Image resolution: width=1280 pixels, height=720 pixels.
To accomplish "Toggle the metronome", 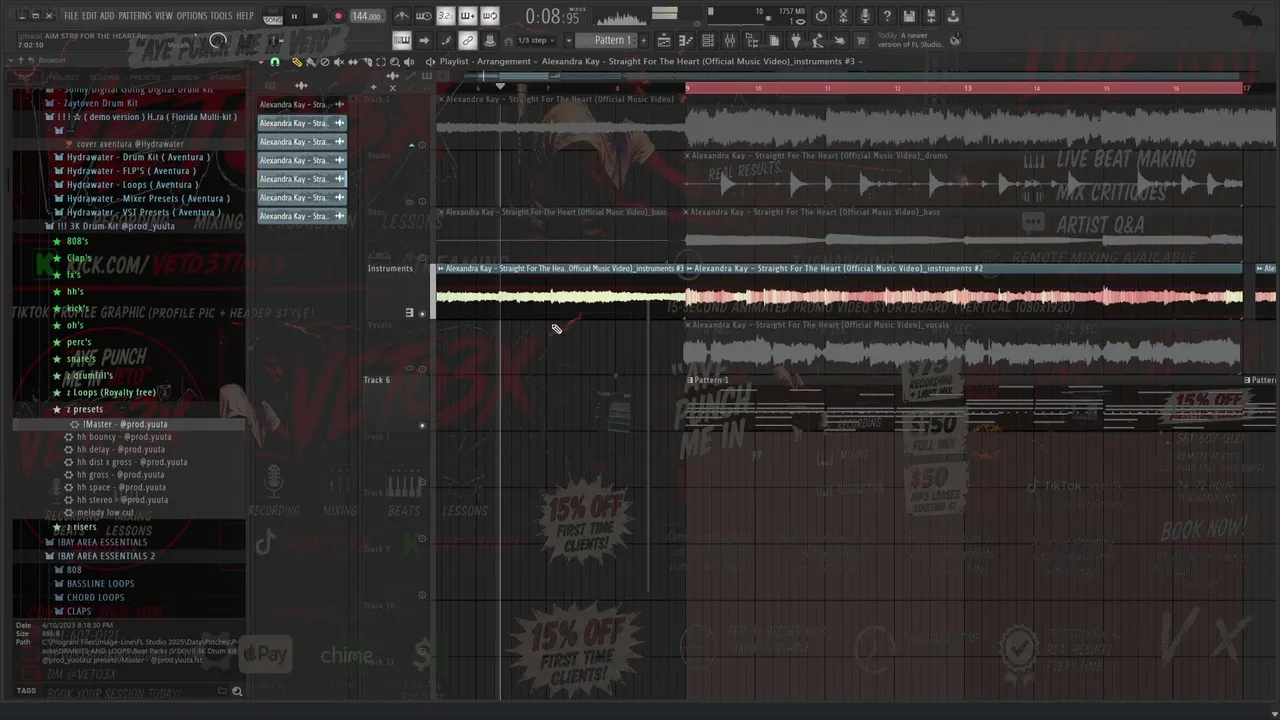I will click(x=402, y=16).
